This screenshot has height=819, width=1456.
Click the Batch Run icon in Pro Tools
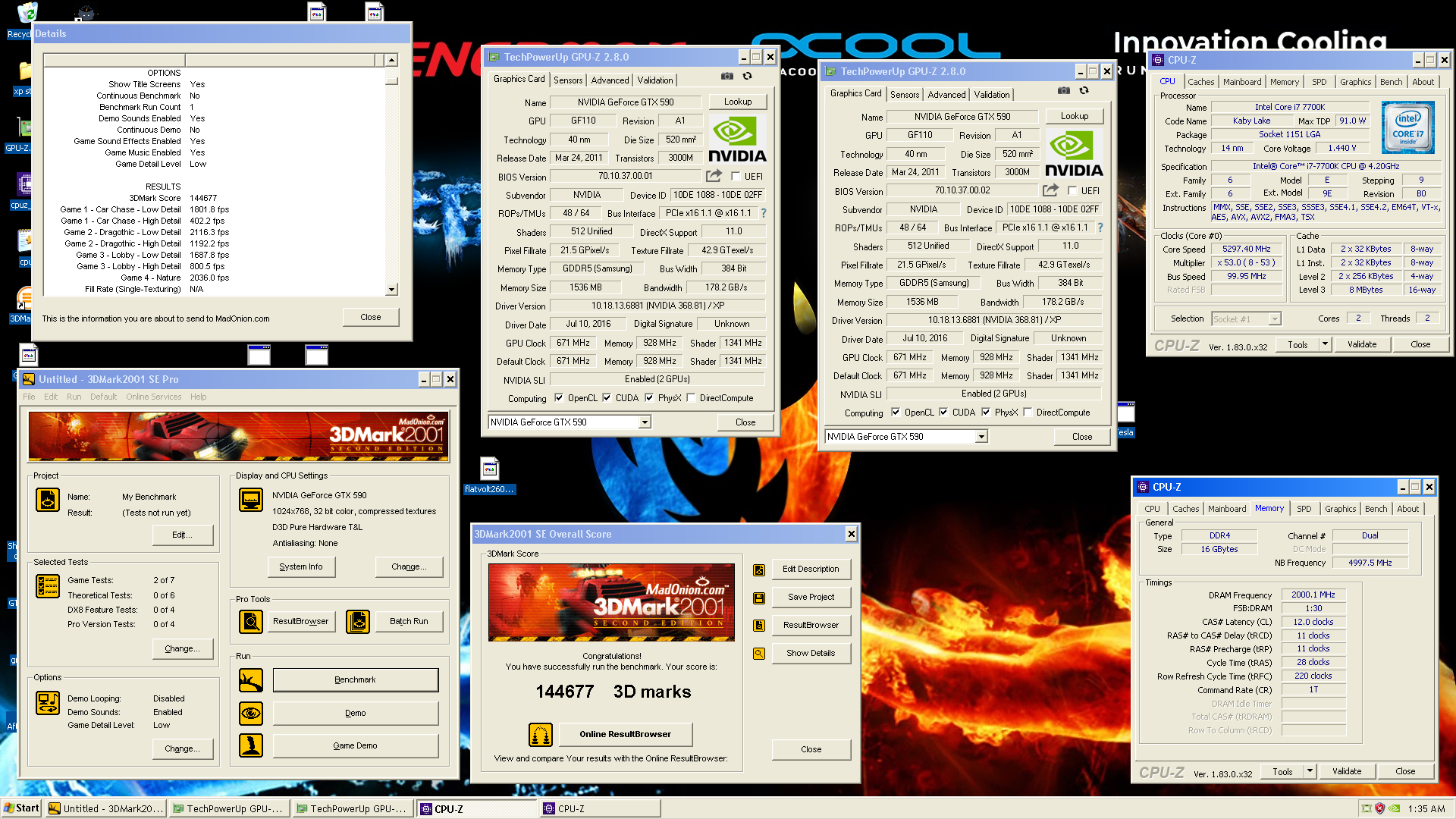pos(358,621)
